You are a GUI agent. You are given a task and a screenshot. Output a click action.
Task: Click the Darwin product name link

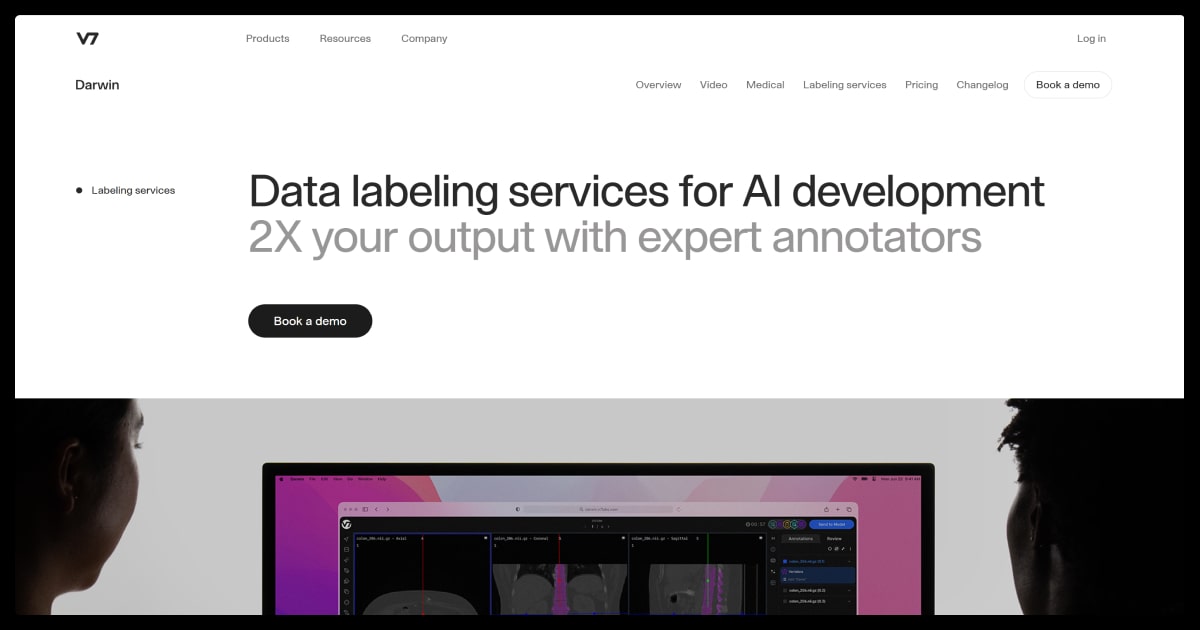coord(97,85)
